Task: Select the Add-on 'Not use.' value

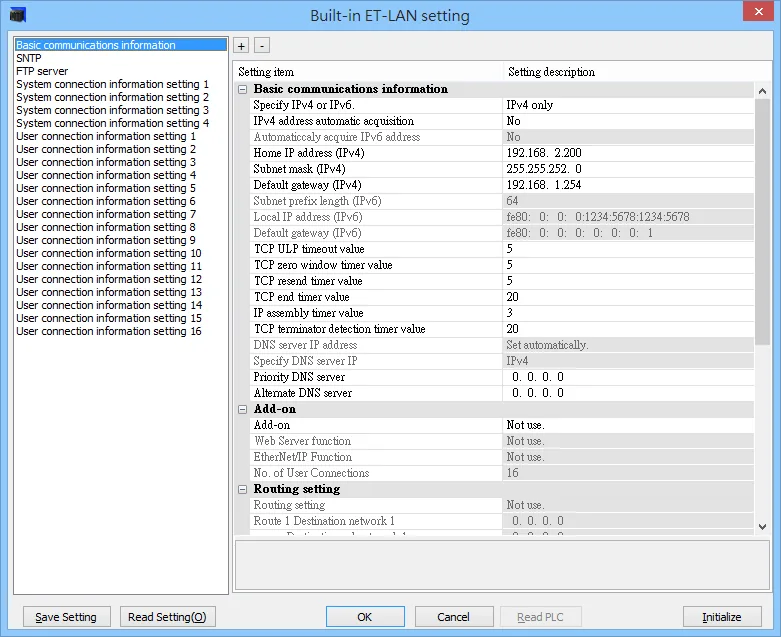Action: click(x=628, y=425)
